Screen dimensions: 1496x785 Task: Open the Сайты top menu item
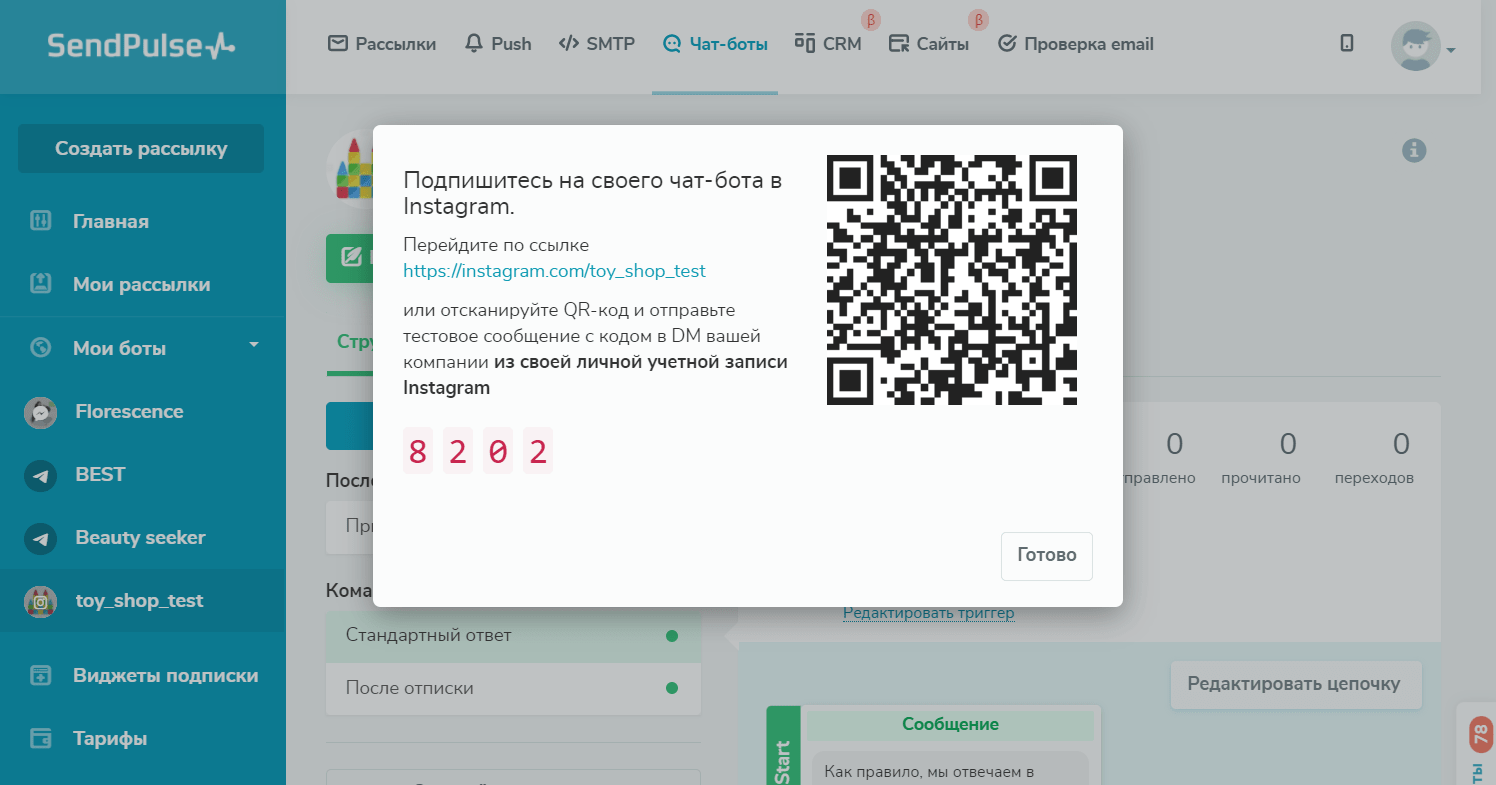929,44
